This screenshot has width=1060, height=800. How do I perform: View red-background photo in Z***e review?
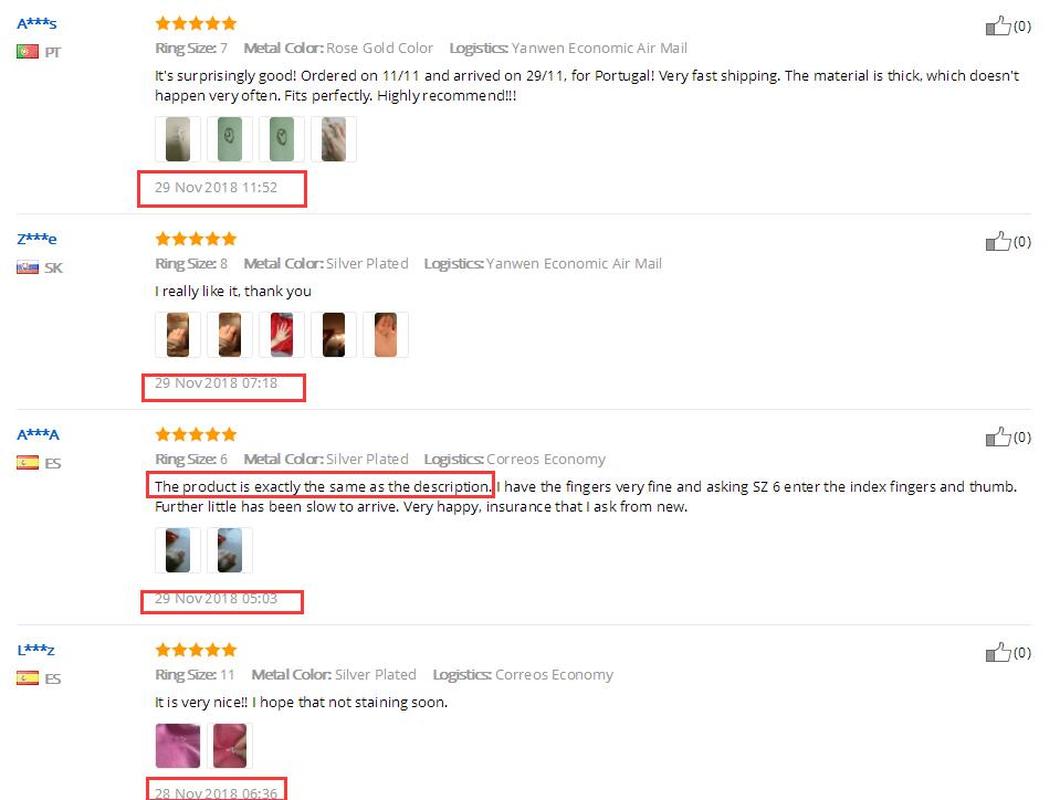282,335
